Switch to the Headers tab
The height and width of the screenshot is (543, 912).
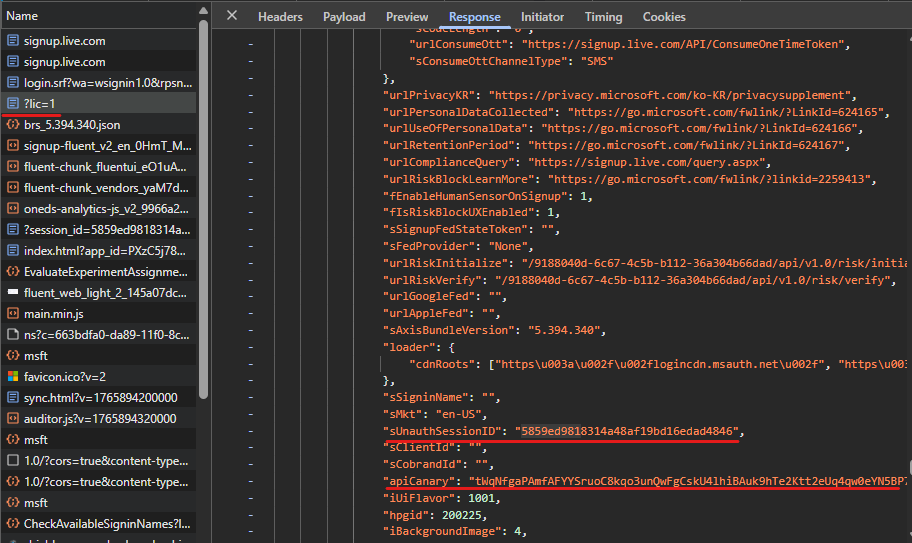click(280, 17)
